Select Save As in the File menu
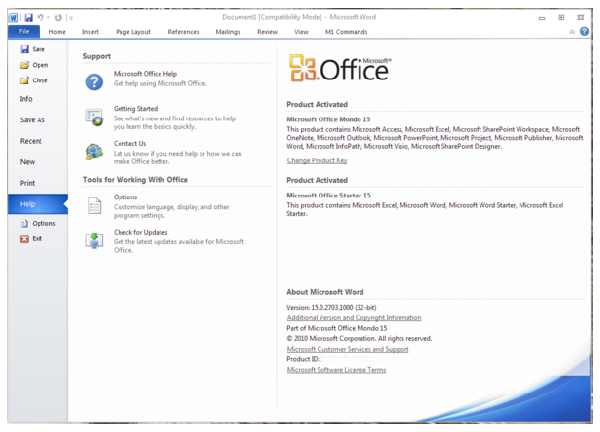This screenshot has width=600, height=432. coord(32,120)
